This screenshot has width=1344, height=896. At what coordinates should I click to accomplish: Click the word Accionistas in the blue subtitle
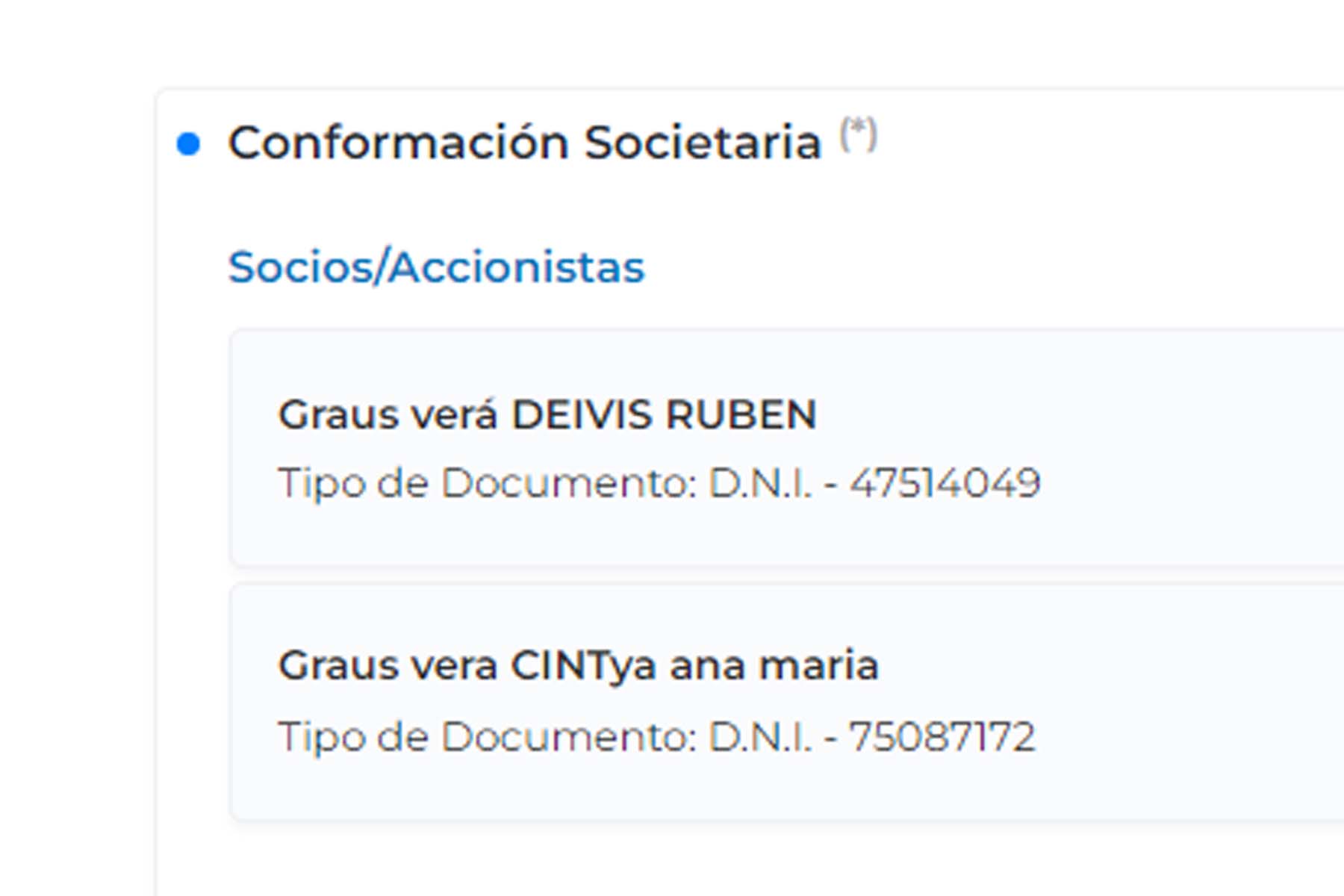[x=516, y=267]
